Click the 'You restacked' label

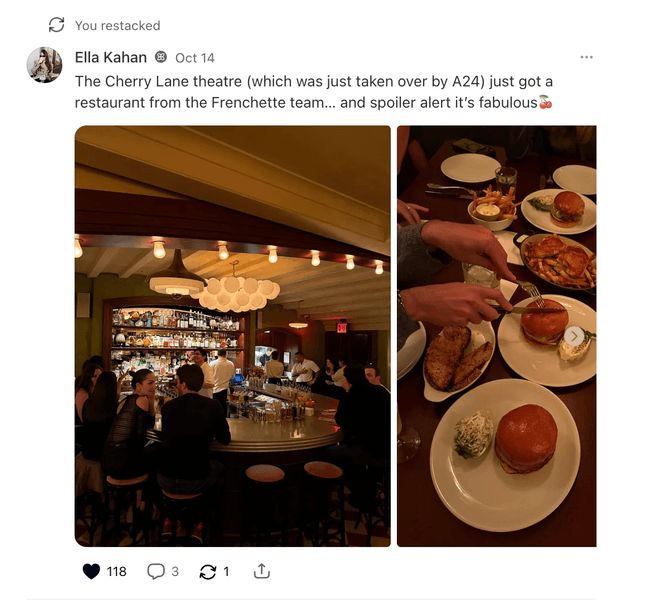[x=117, y=25]
